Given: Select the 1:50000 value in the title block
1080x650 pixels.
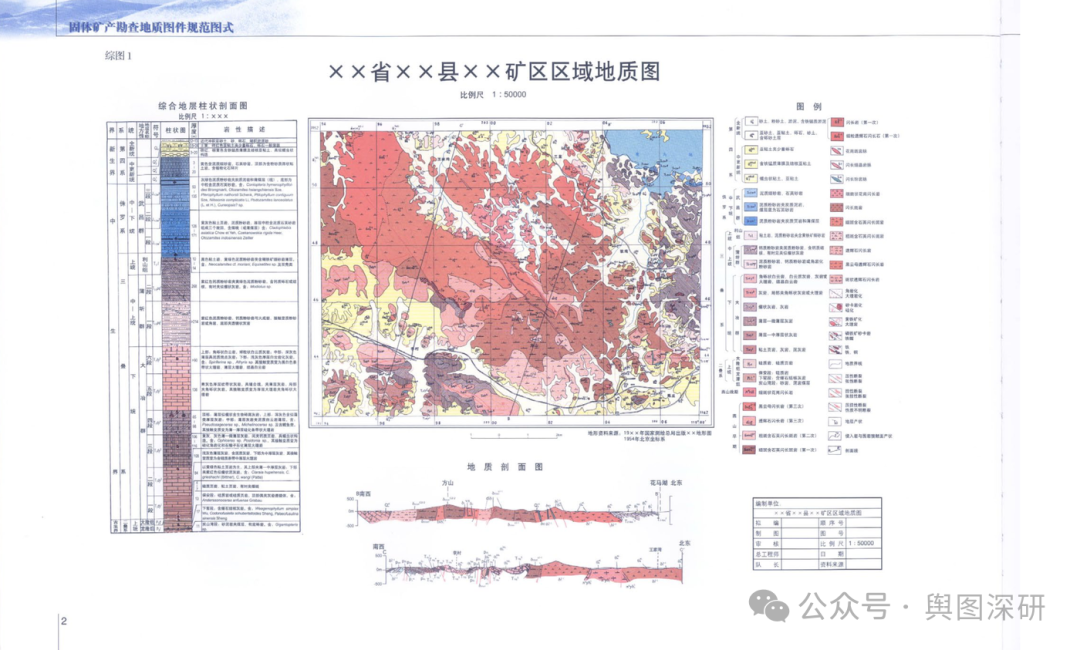Looking at the screenshot, I should point(861,543).
